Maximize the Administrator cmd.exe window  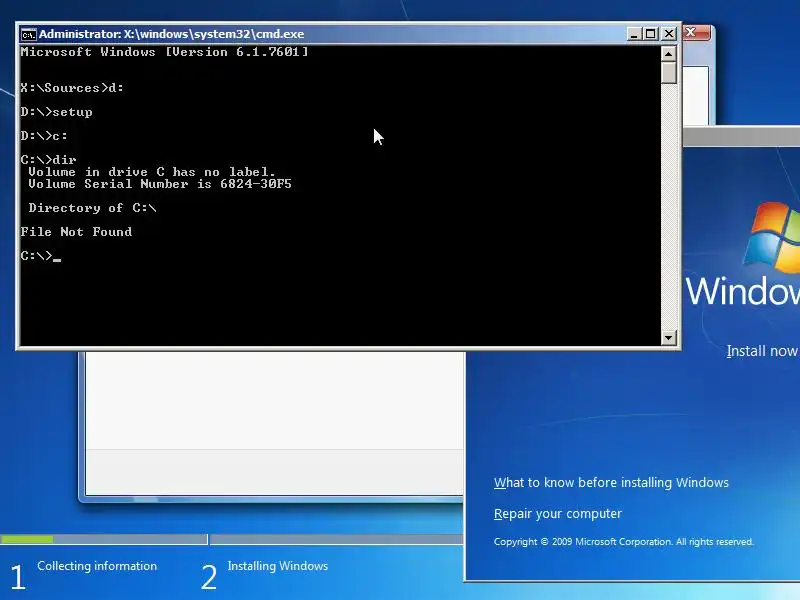pyautogui.click(x=651, y=34)
